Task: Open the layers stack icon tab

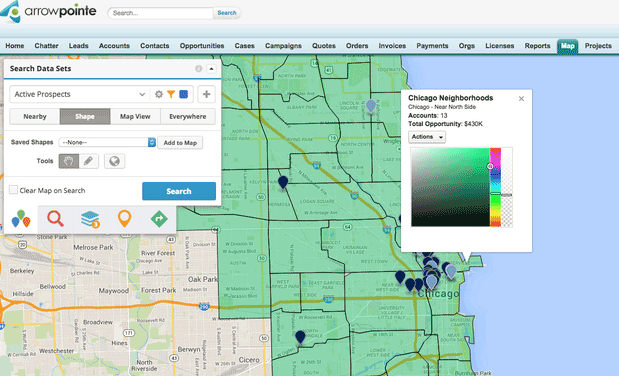Action: pyautogui.click(x=90, y=219)
